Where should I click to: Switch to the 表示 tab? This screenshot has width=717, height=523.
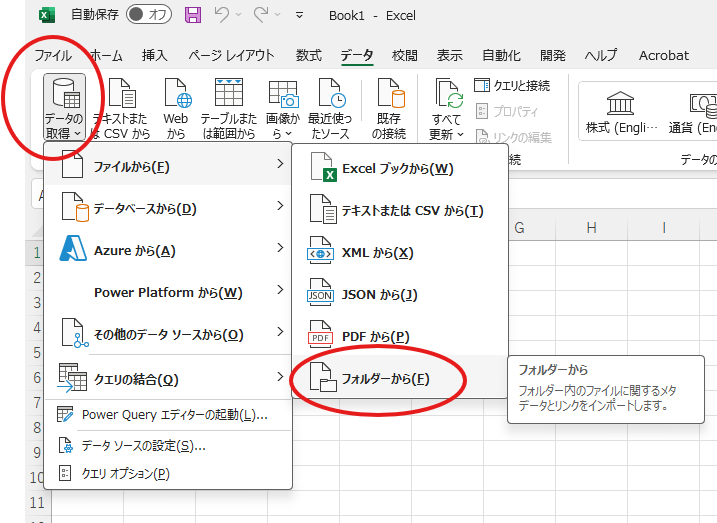click(449, 56)
